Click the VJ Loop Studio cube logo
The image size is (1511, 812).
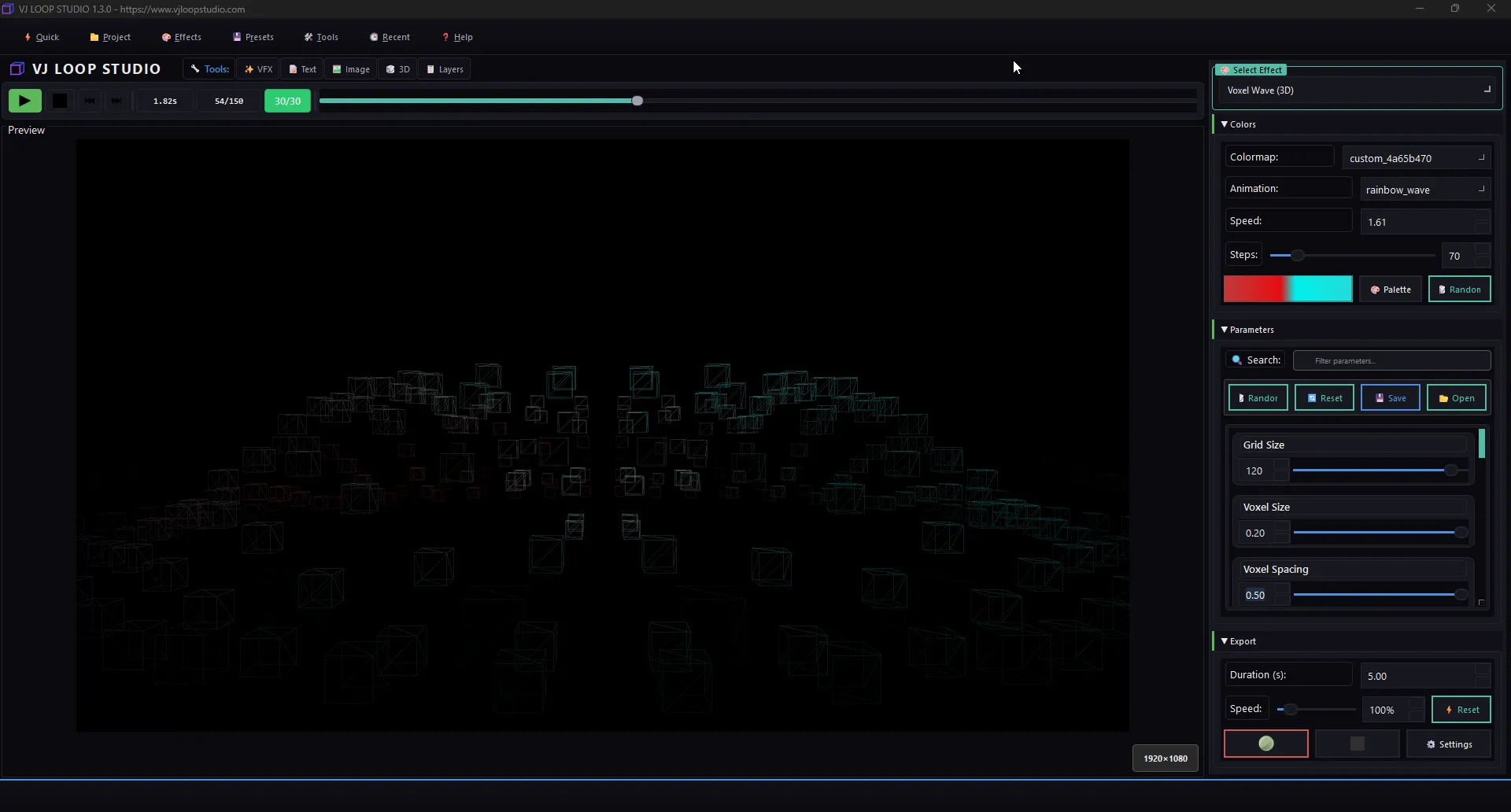(17, 68)
